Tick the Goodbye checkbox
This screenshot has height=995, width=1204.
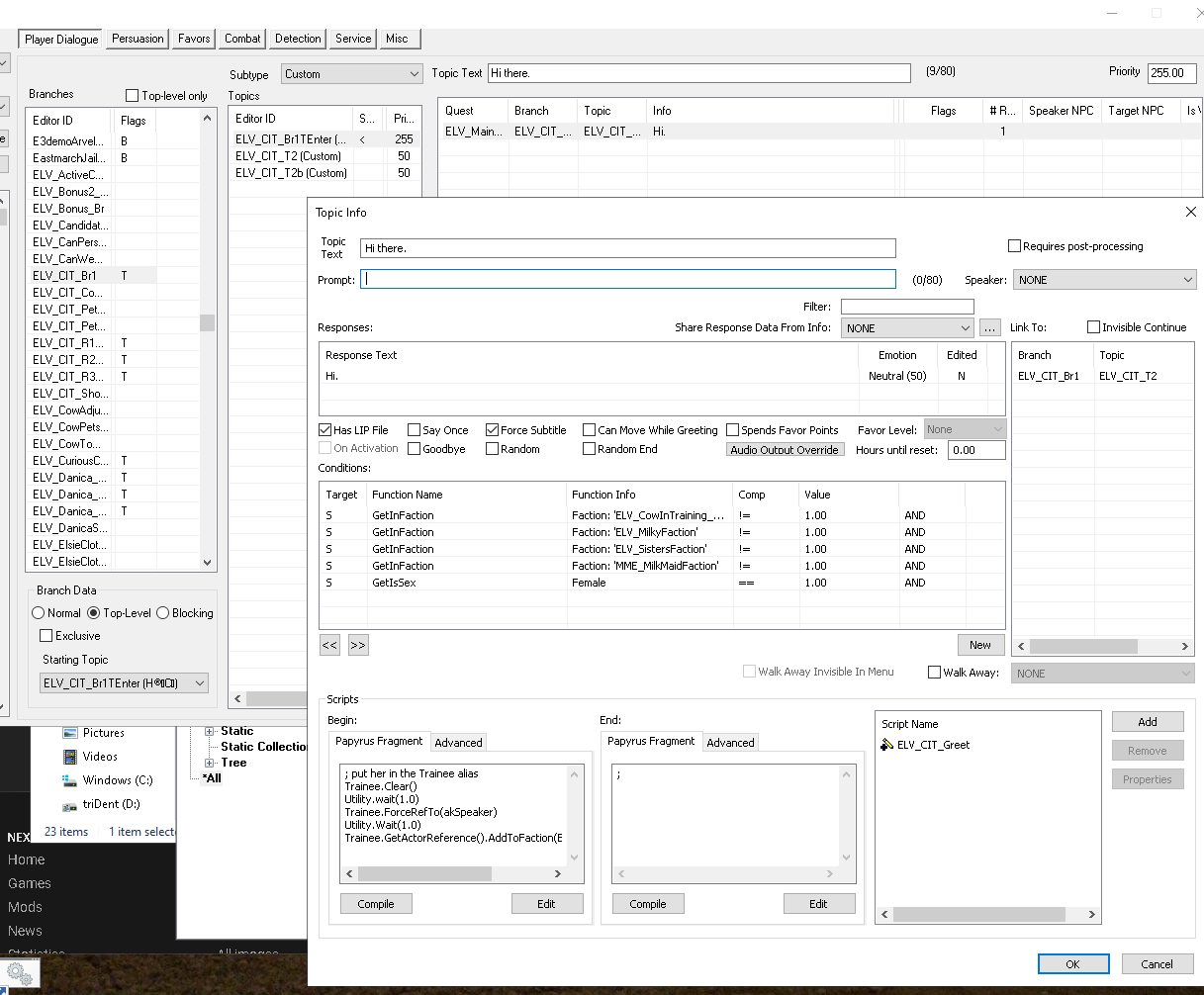pos(414,449)
